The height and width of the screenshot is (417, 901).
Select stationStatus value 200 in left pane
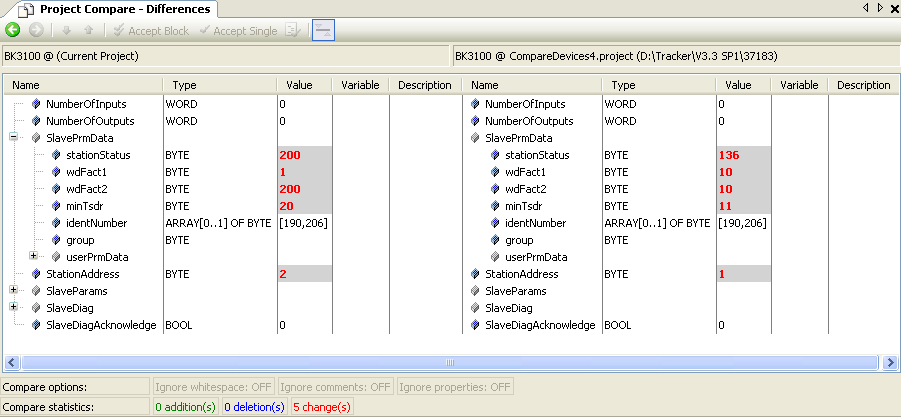pyautogui.click(x=305, y=155)
